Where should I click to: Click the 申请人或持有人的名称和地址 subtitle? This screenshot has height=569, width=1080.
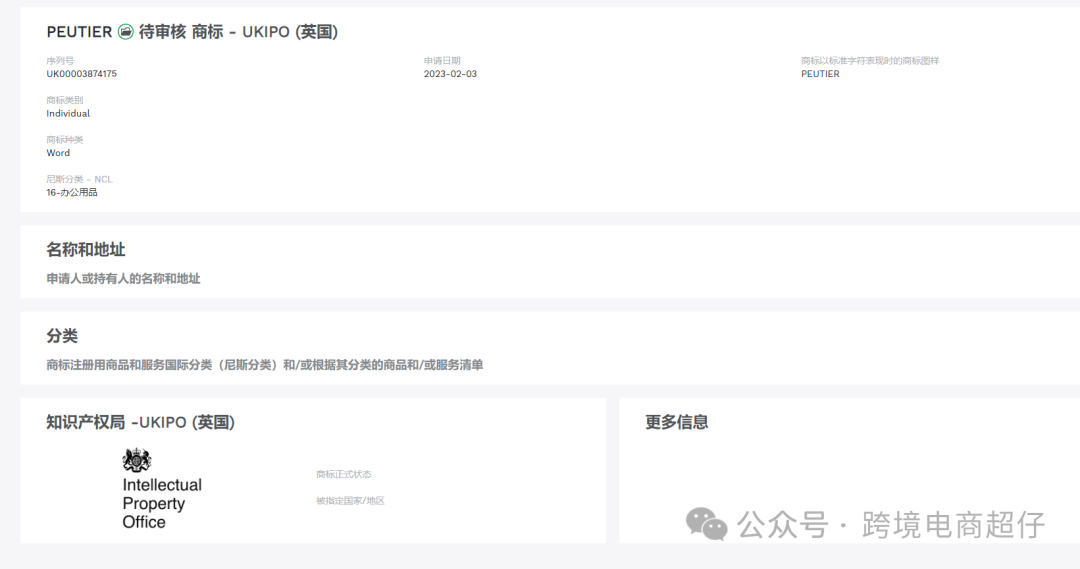tap(123, 279)
